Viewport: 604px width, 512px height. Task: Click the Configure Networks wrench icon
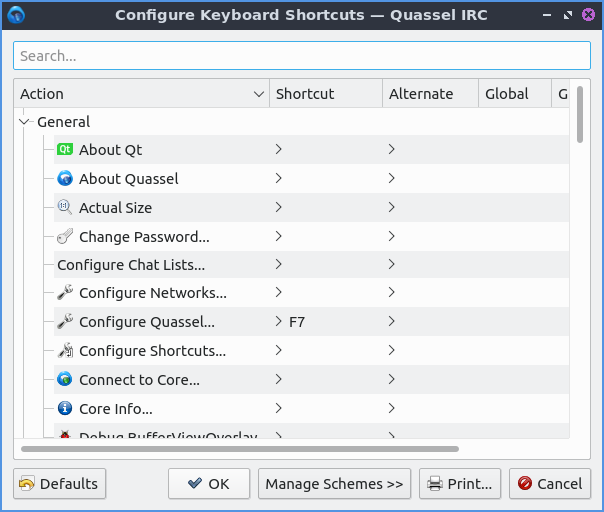coord(65,294)
